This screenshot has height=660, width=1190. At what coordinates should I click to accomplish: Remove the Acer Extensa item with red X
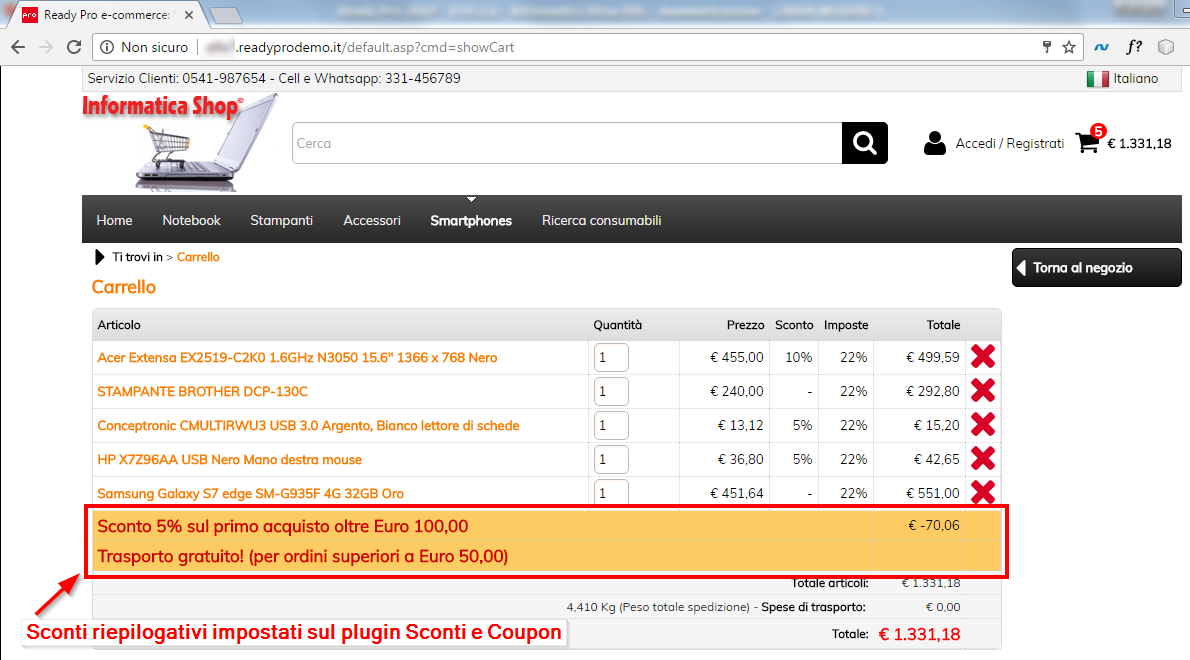coord(983,357)
